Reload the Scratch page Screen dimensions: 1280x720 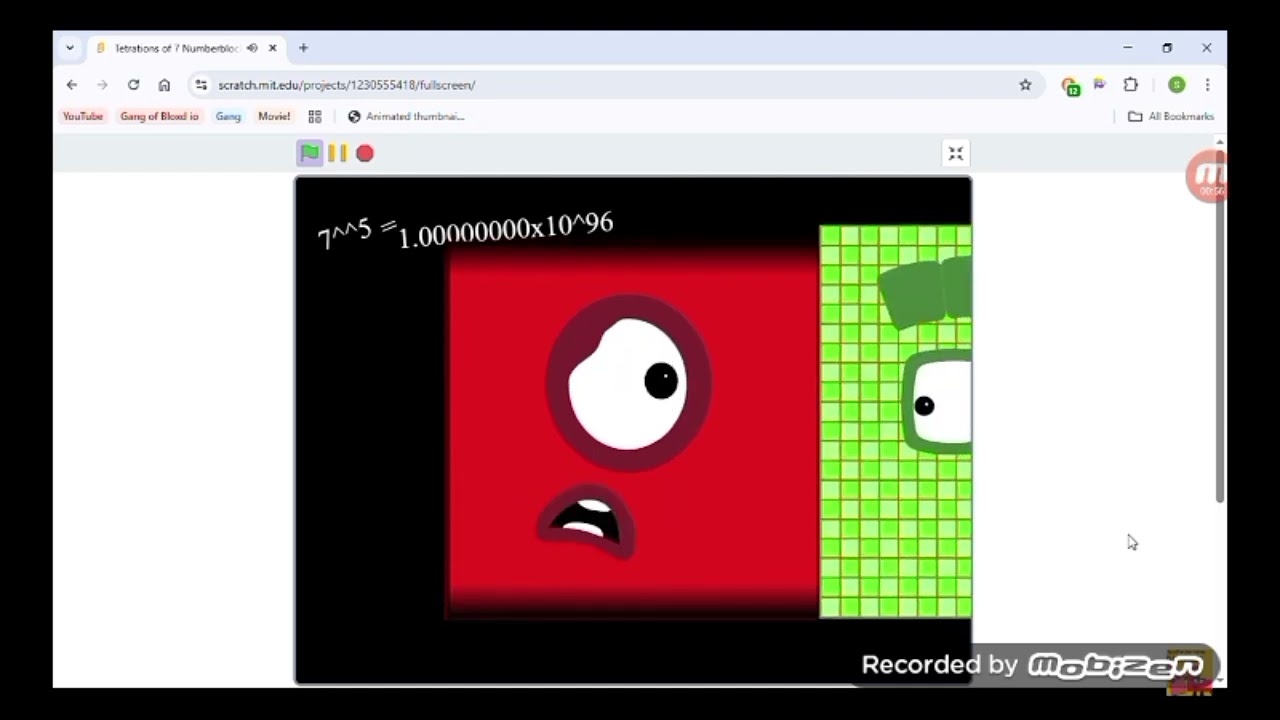[x=133, y=85]
